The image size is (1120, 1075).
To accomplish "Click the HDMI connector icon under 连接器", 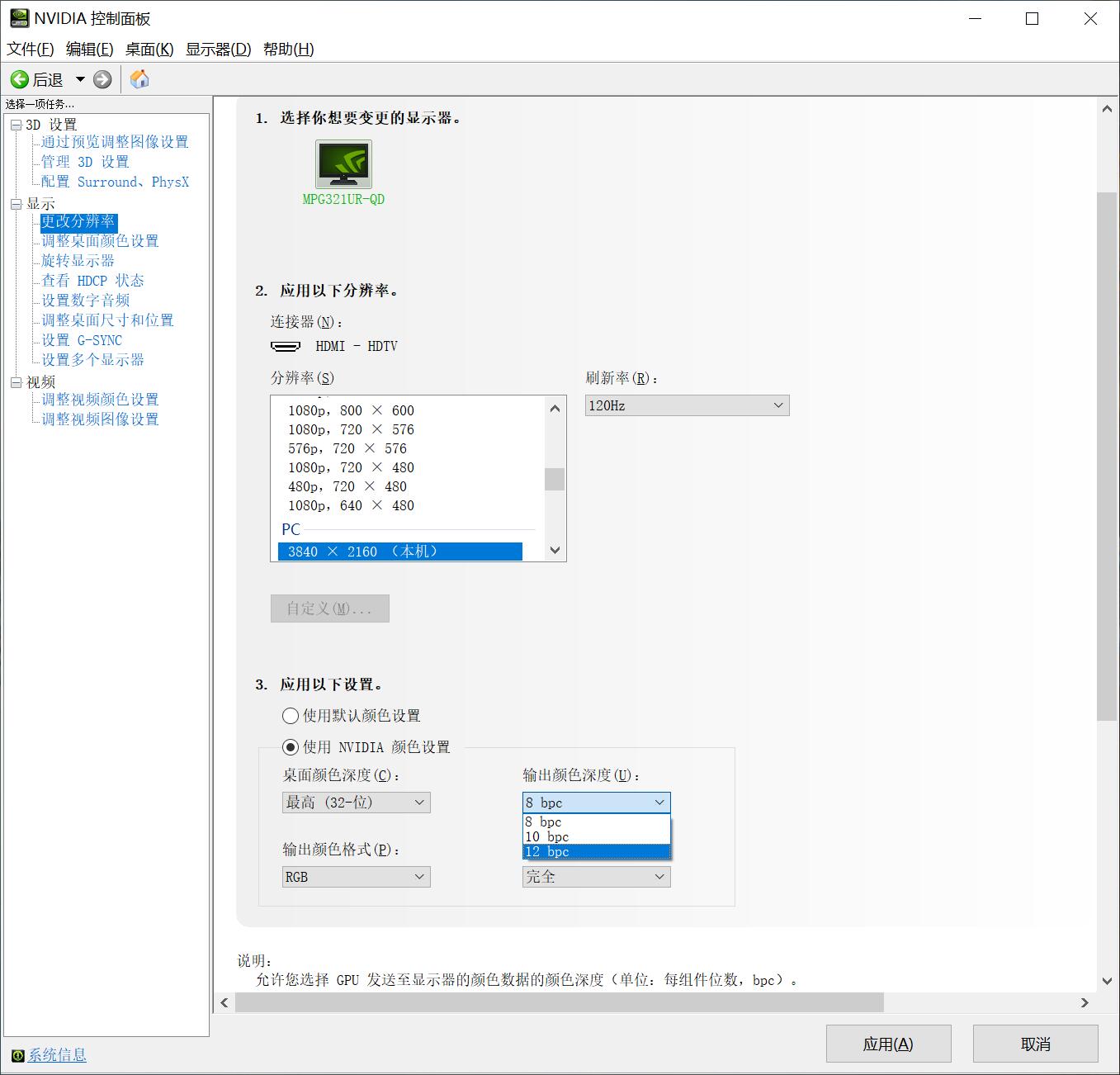I will [x=285, y=346].
